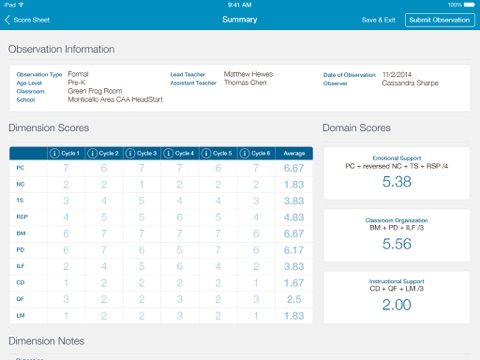Viewport: 480px width, 360px height.
Task: Tap the Domain Scores heading
Action: (356, 128)
